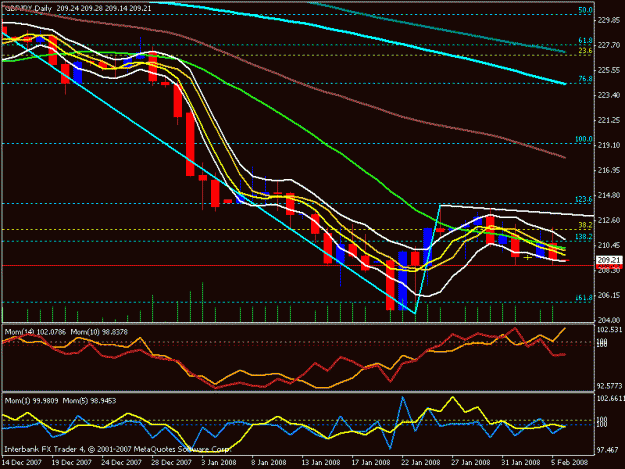This screenshot has height=469, width=625.
Task: Click the 223.40 price axis value
Action: [609, 95]
